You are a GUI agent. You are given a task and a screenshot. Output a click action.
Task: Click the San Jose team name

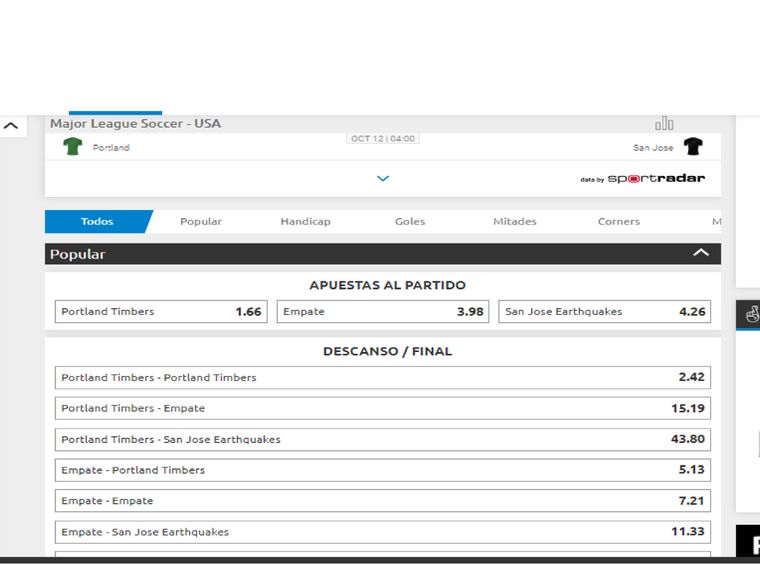[x=653, y=148]
